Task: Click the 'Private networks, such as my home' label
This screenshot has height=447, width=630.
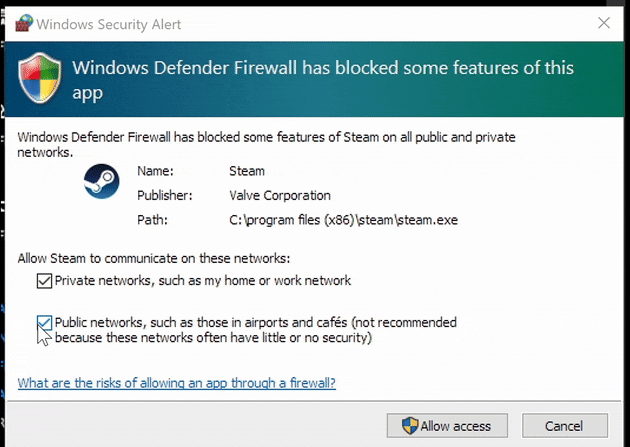Action: tap(203, 281)
